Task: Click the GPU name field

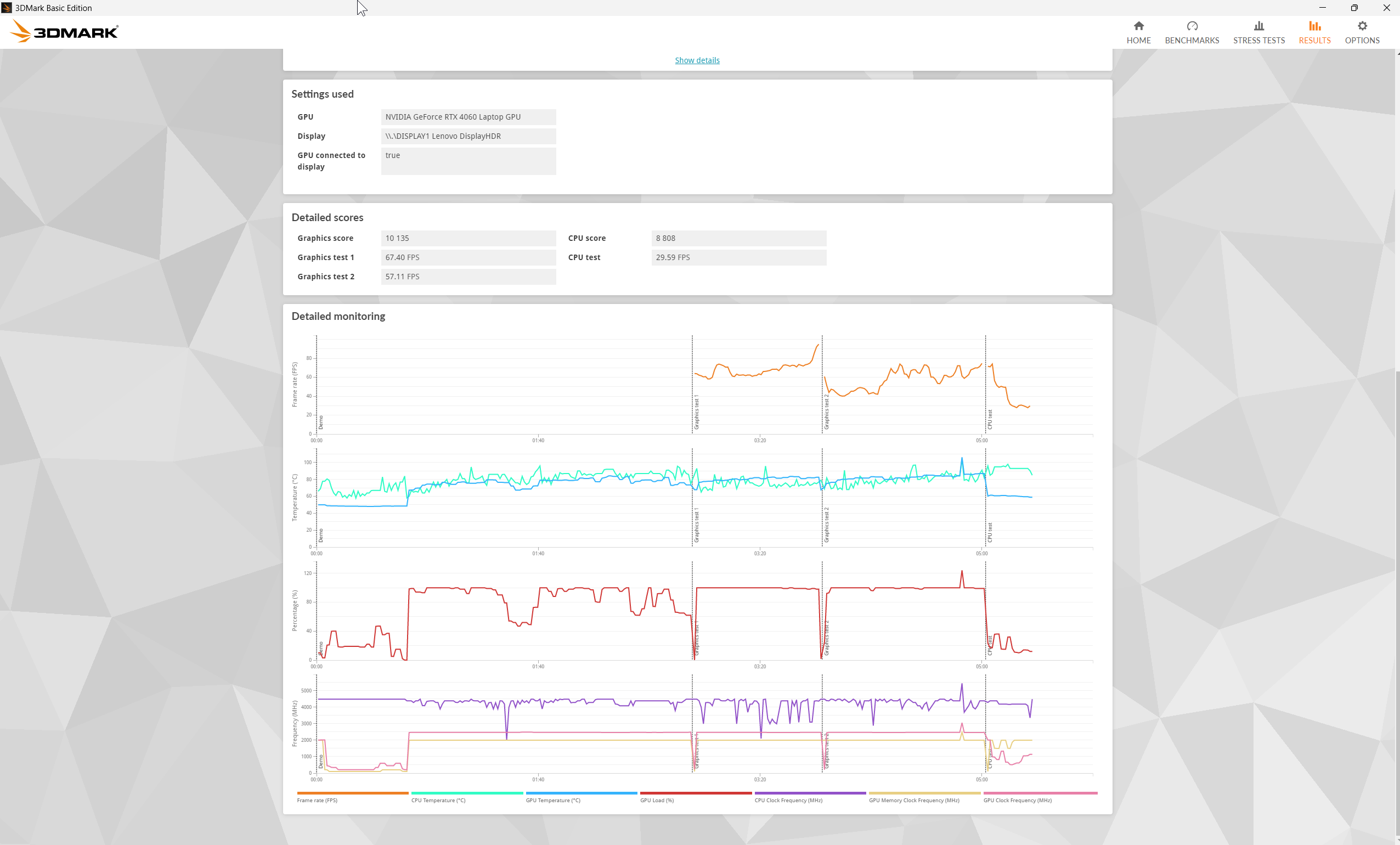Action: [x=468, y=117]
